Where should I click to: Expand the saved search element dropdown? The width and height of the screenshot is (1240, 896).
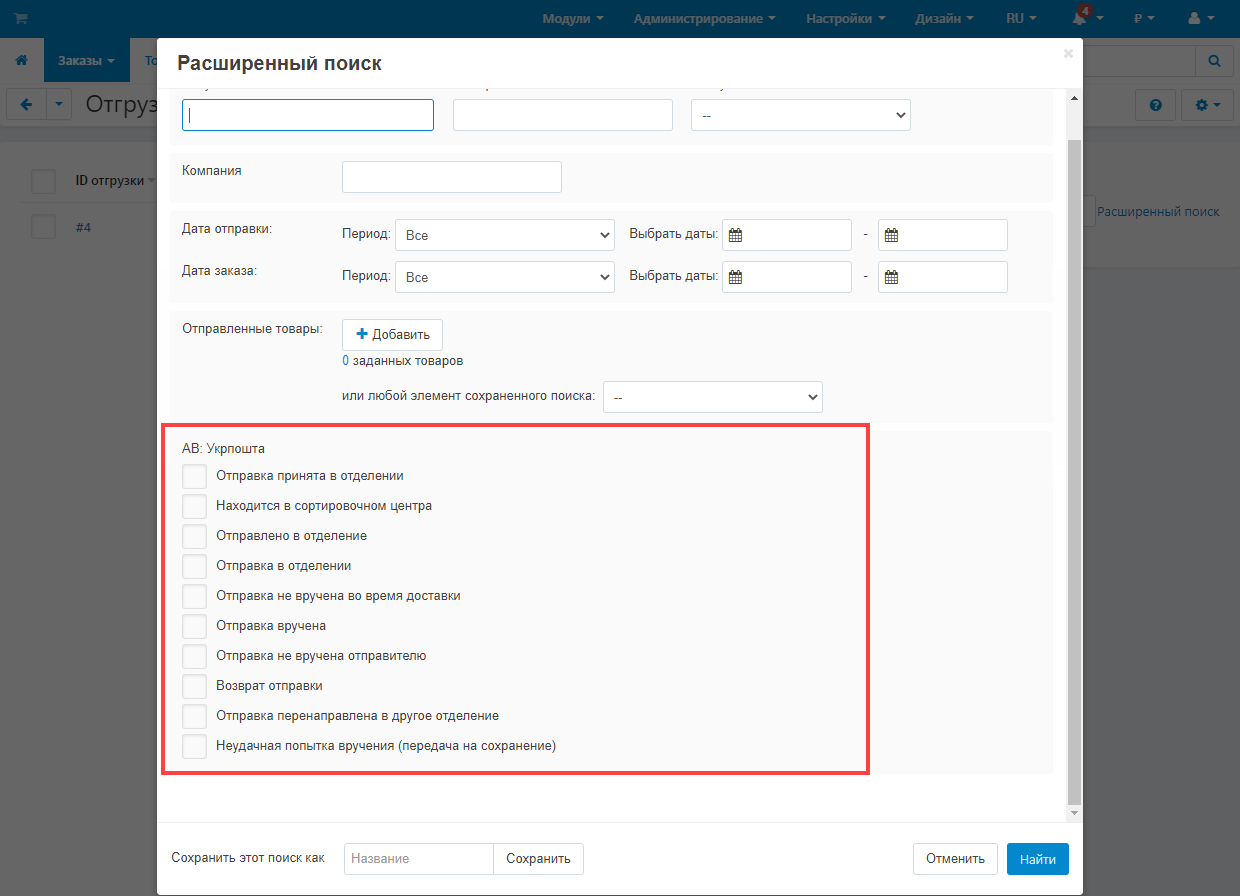point(713,397)
